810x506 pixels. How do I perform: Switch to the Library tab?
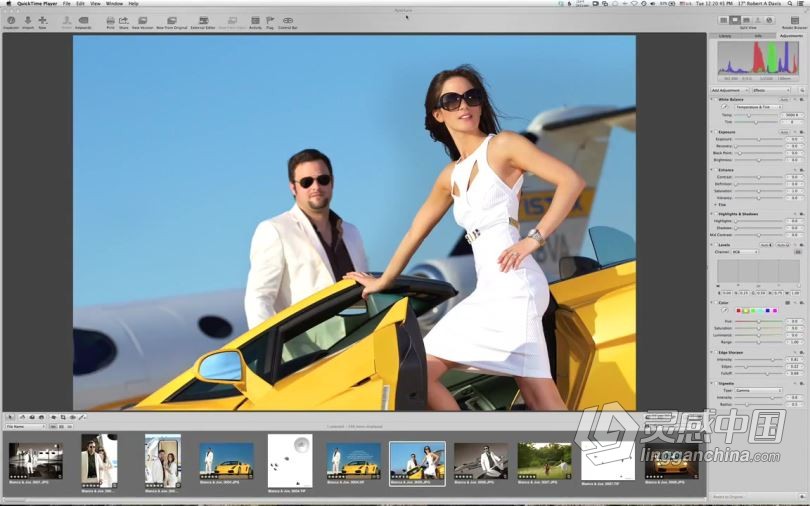click(x=725, y=36)
